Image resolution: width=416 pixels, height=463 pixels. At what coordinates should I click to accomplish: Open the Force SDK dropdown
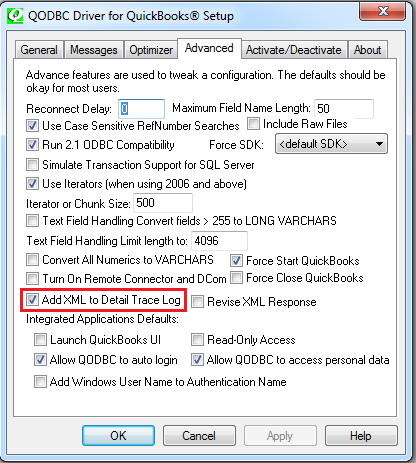(331, 144)
